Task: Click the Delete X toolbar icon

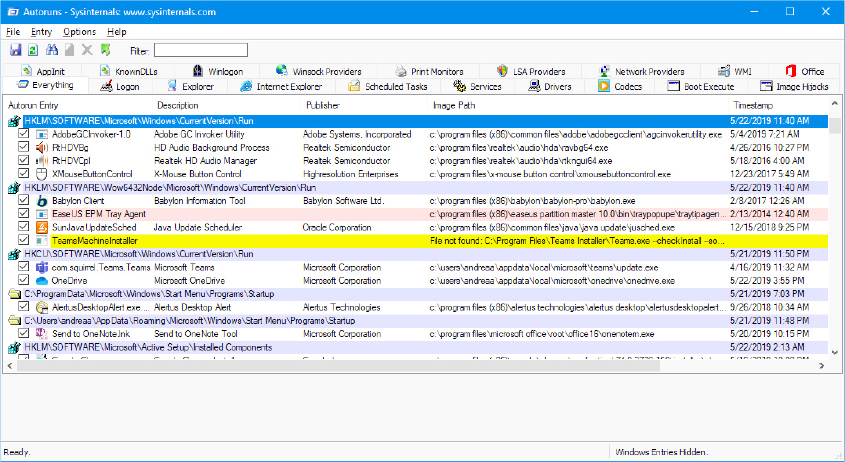Action: tap(86, 50)
